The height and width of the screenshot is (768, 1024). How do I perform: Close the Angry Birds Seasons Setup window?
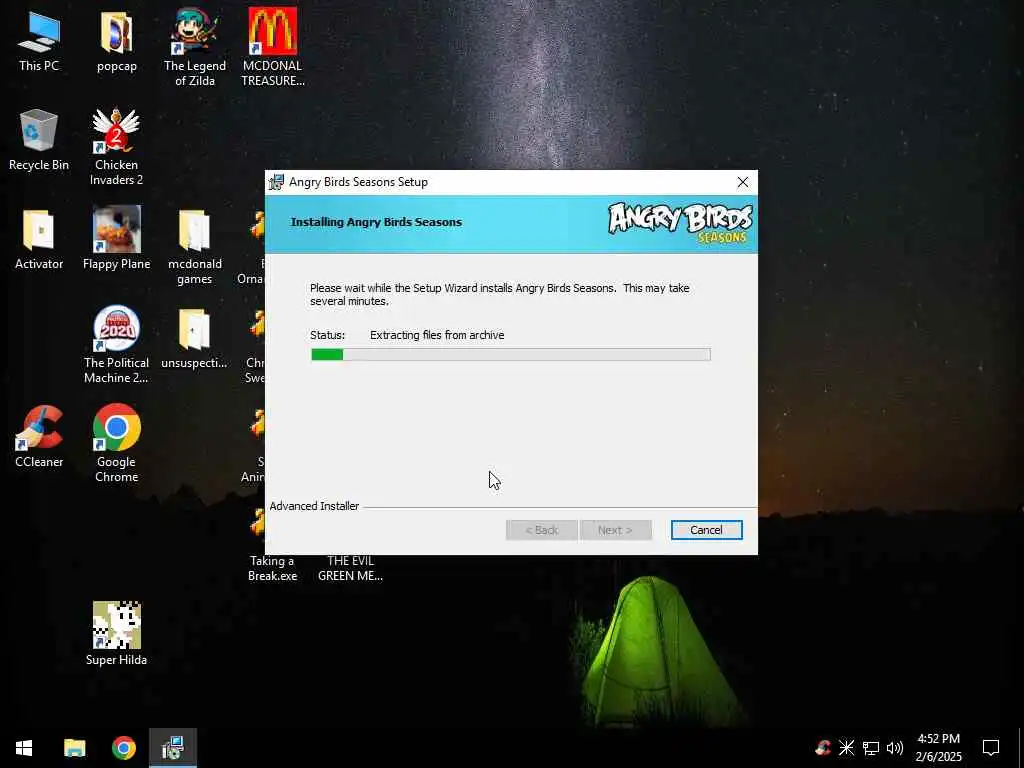[743, 182]
